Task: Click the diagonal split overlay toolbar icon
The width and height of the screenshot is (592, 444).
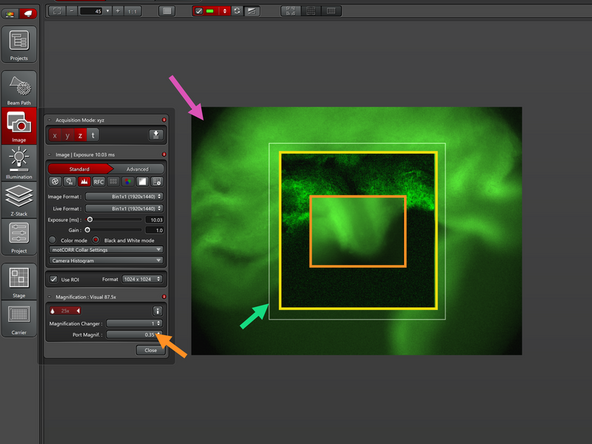Action: pos(251,11)
